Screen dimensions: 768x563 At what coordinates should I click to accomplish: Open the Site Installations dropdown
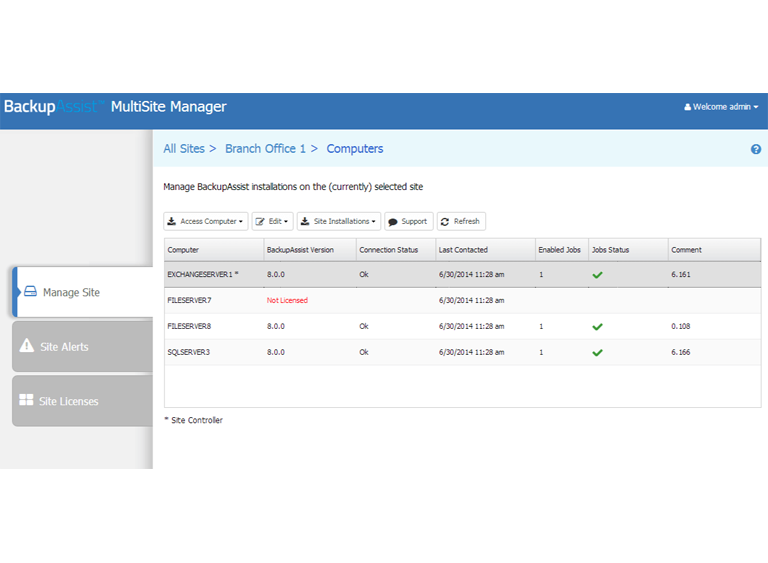[x=338, y=221]
